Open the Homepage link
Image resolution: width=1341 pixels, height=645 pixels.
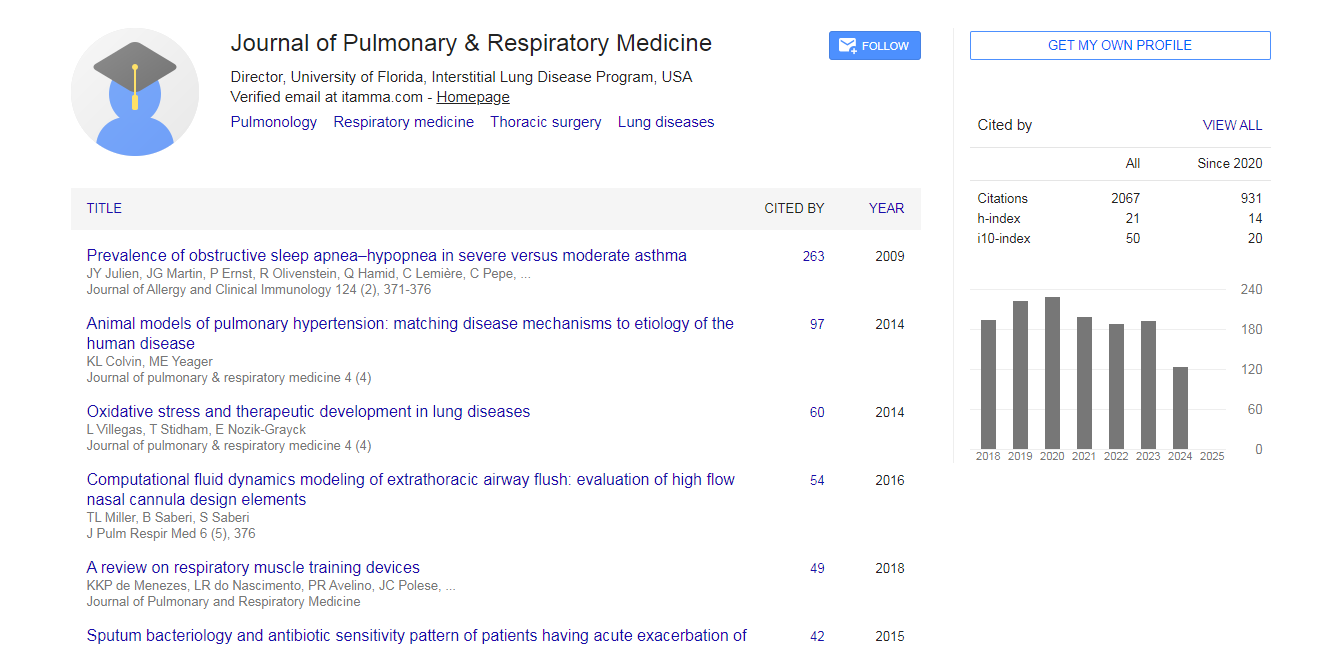(473, 97)
